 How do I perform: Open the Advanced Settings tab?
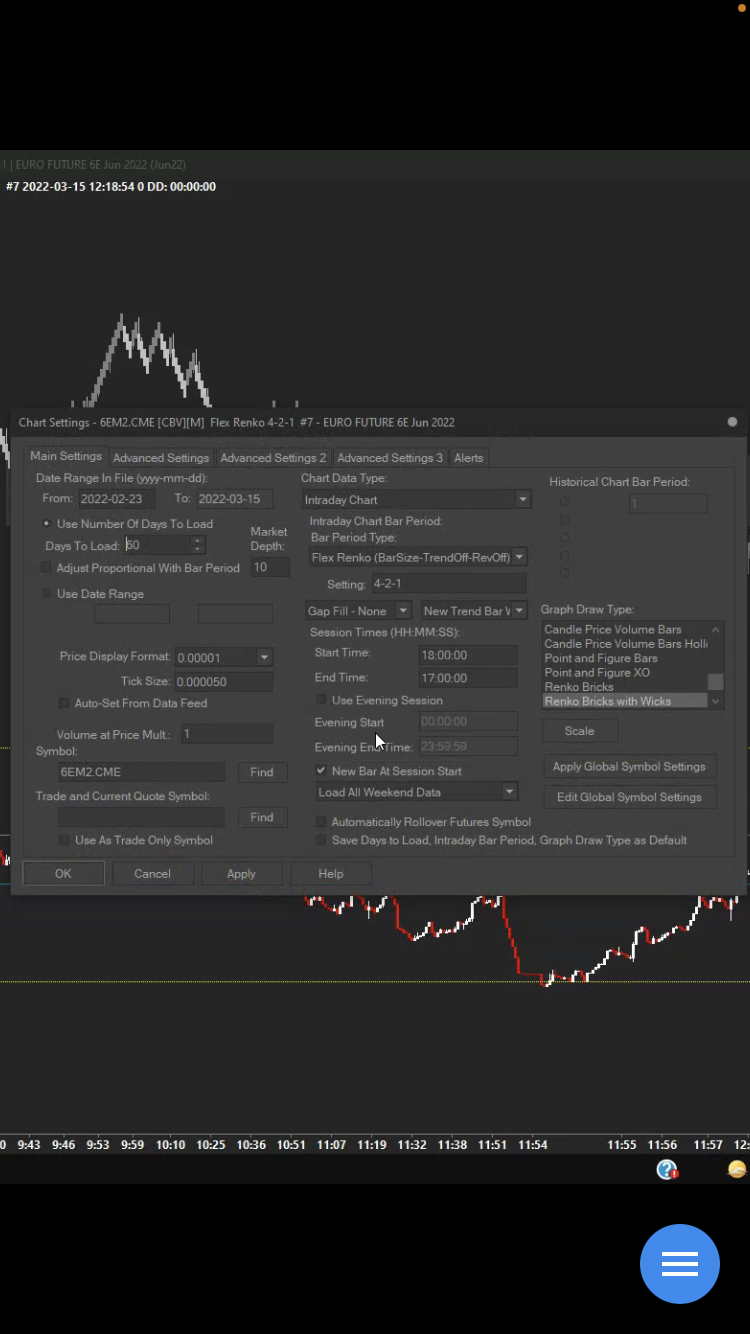point(161,458)
